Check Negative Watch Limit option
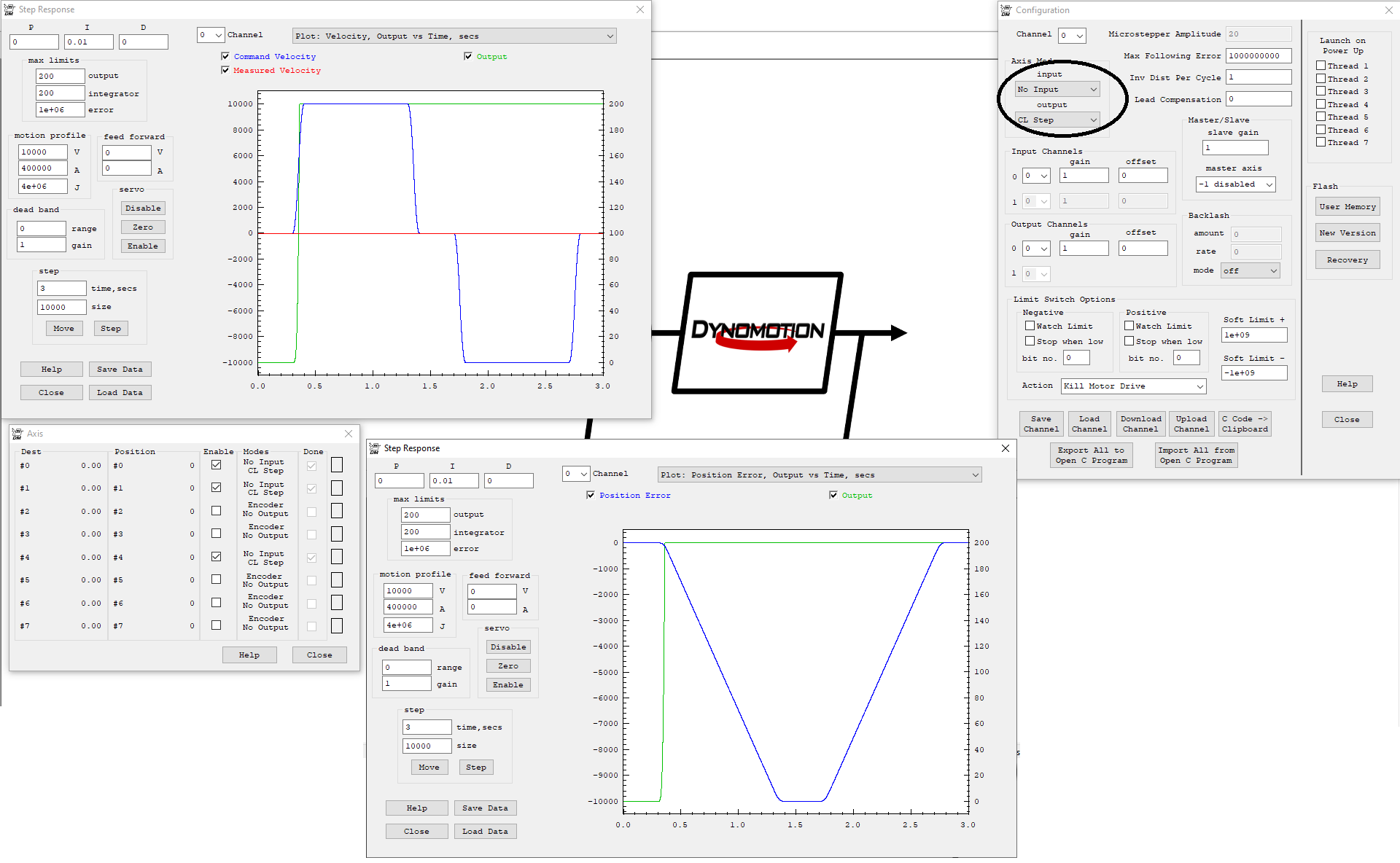This screenshot has width=1400, height=863. 1030,326
